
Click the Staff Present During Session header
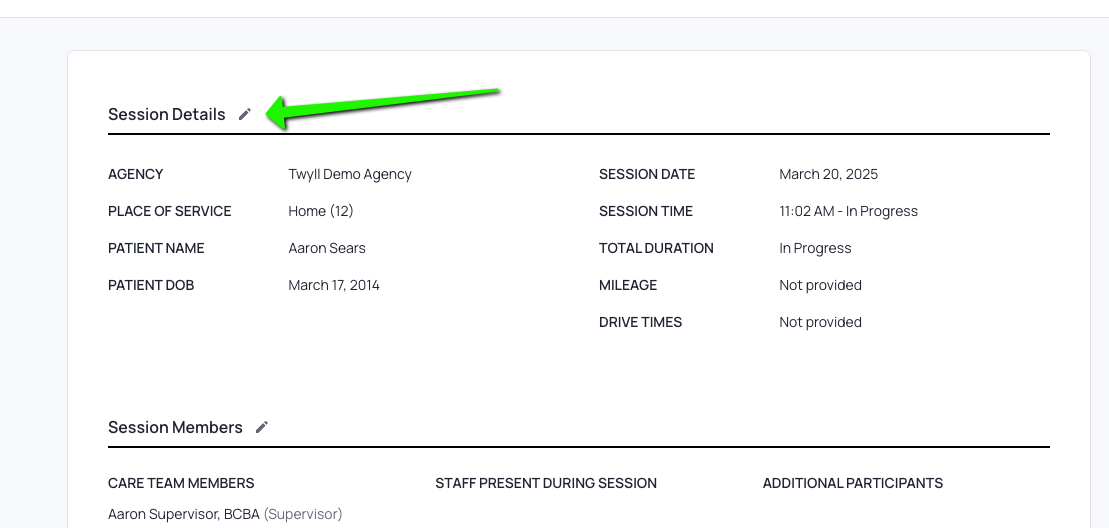pos(546,483)
